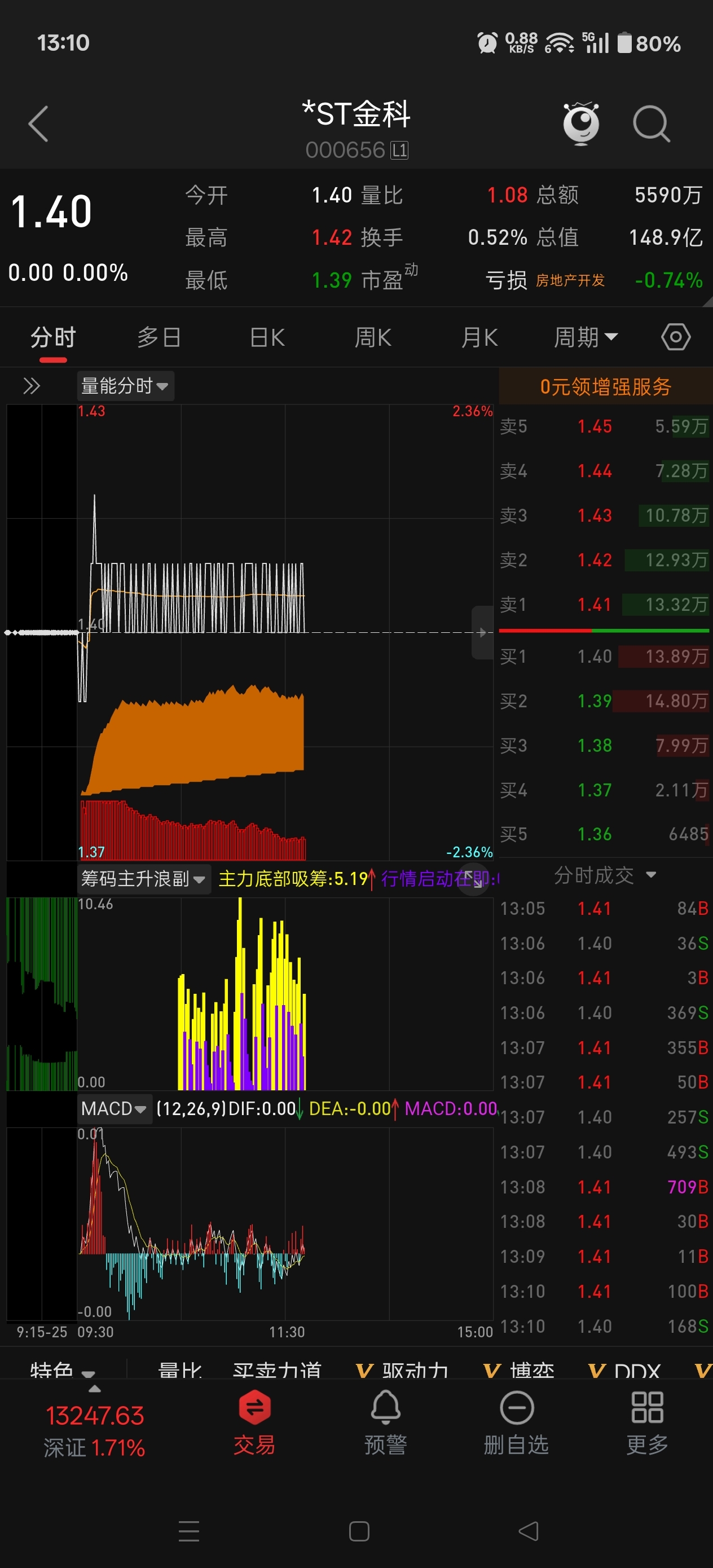Tap the 13:05 trade 84B row
Image resolution: width=713 pixels, height=1568 pixels.
(605, 908)
